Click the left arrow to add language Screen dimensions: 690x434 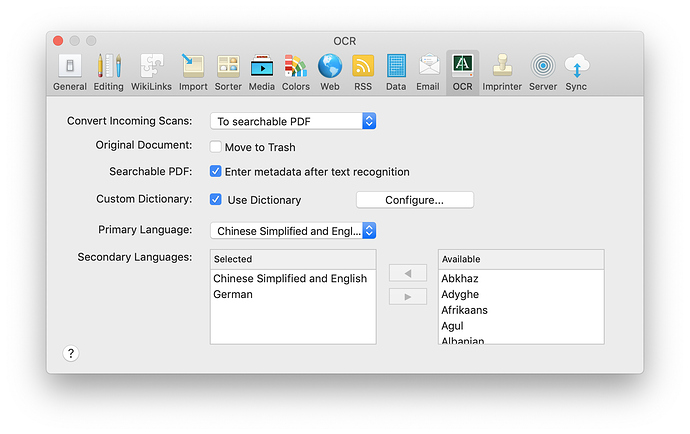(x=407, y=274)
